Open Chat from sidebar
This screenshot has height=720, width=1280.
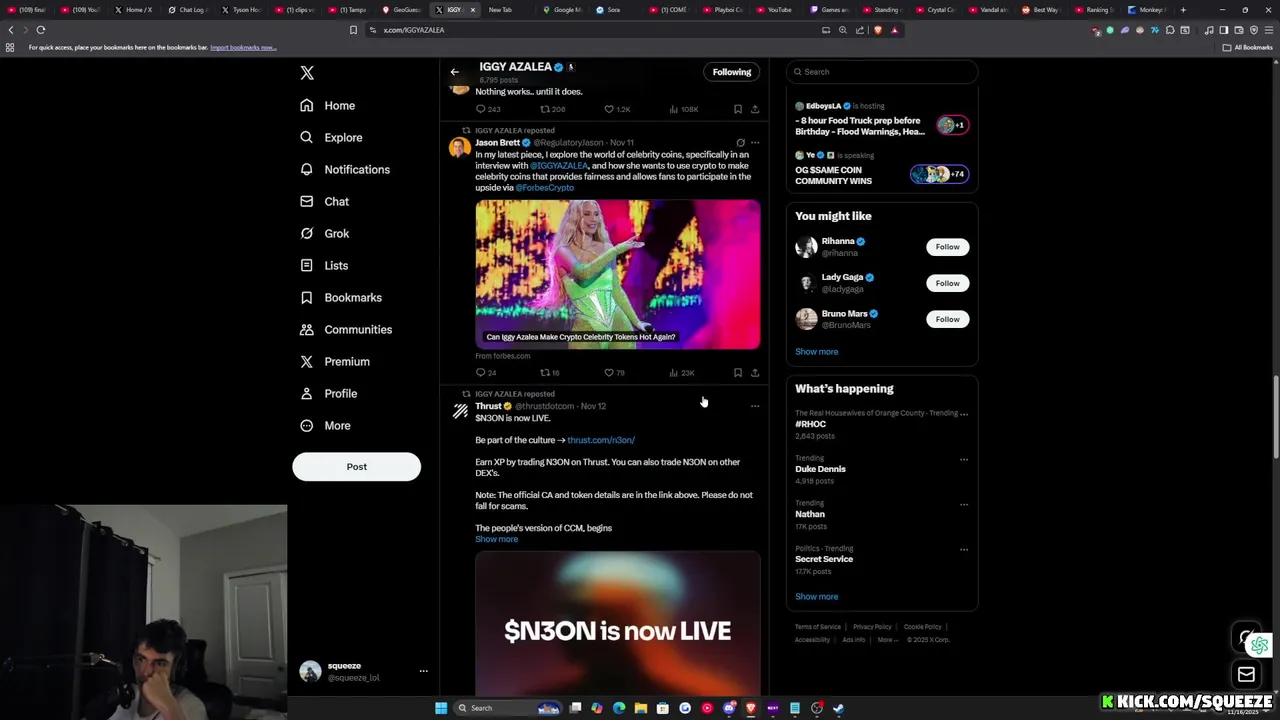tap(324, 201)
